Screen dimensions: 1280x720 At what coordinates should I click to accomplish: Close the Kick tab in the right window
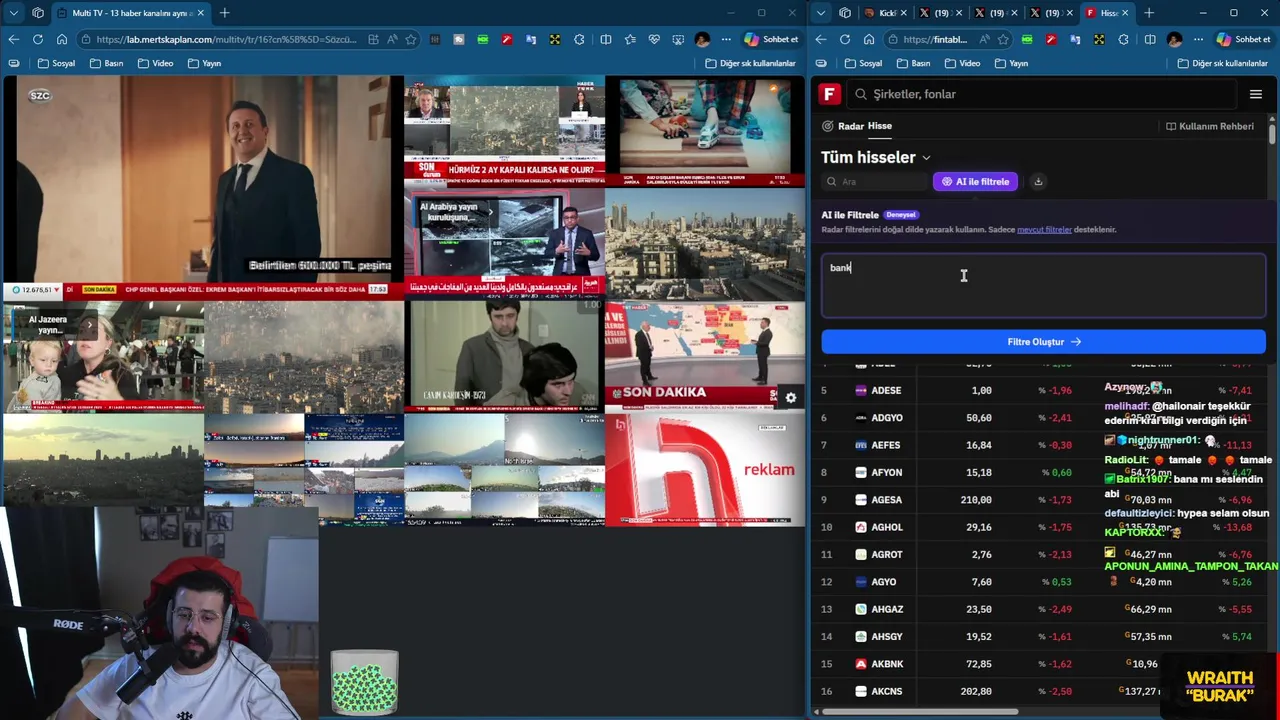pos(904,13)
